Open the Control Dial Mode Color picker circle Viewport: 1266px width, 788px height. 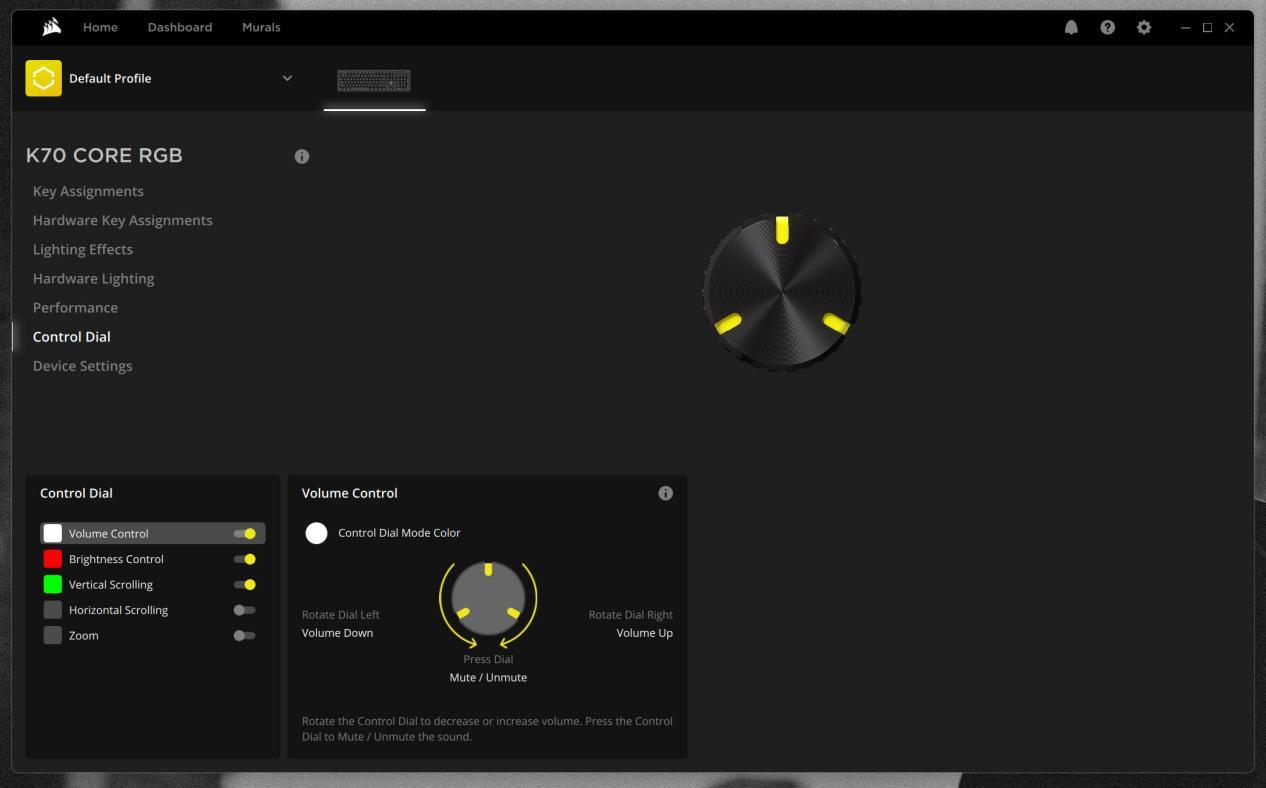pos(316,533)
